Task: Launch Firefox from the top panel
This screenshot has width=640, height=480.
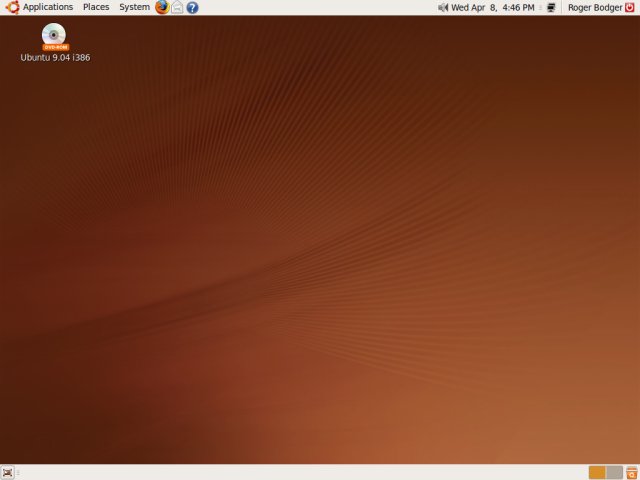Action: 162,7
